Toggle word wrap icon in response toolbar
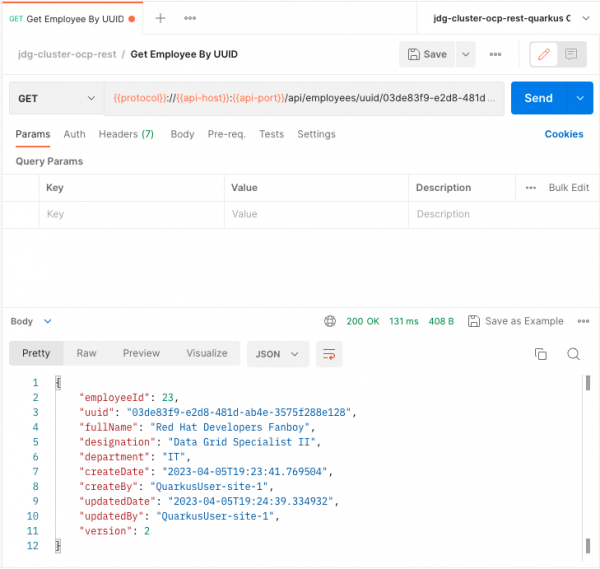 click(328, 354)
